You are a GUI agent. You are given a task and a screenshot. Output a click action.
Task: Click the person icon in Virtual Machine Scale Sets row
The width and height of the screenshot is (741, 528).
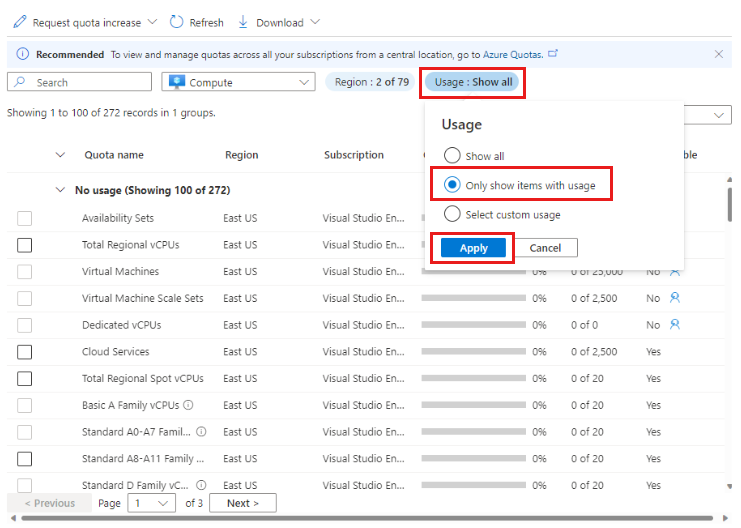point(675,298)
